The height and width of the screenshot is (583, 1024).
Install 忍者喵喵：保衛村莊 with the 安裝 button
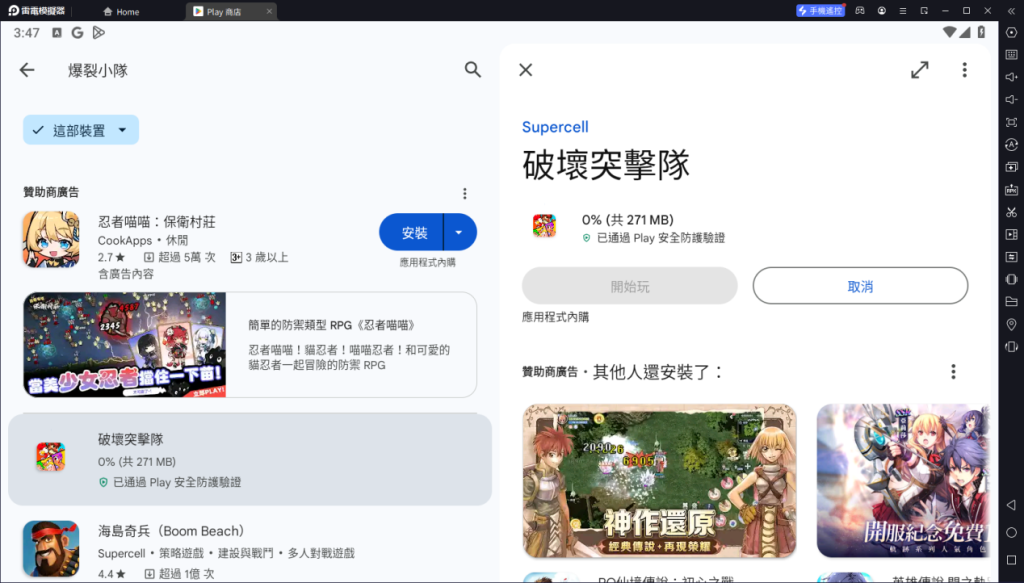(411, 232)
